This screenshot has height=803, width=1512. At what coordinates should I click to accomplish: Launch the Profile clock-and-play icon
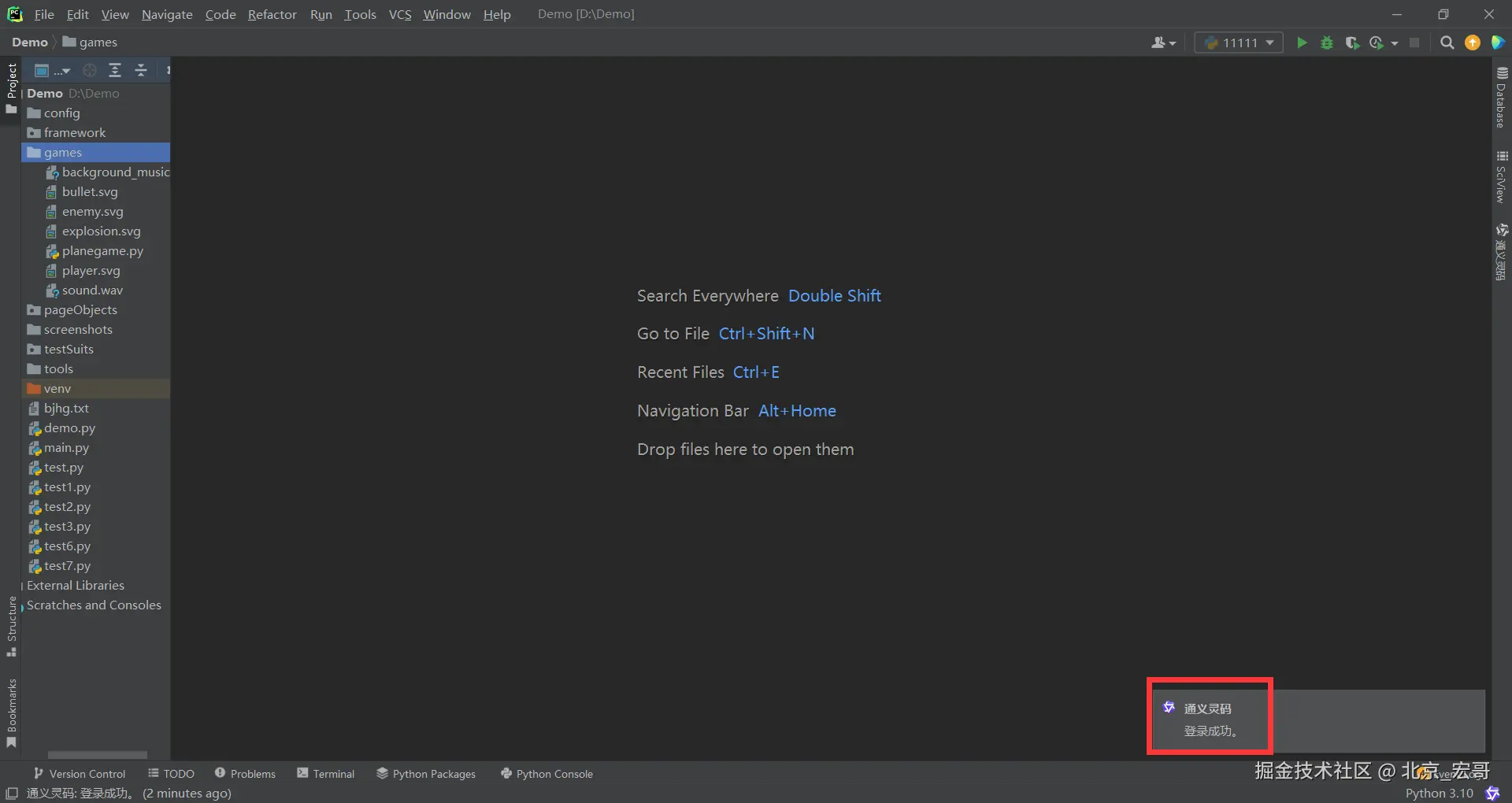pyautogui.click(x=1377, y=43)
